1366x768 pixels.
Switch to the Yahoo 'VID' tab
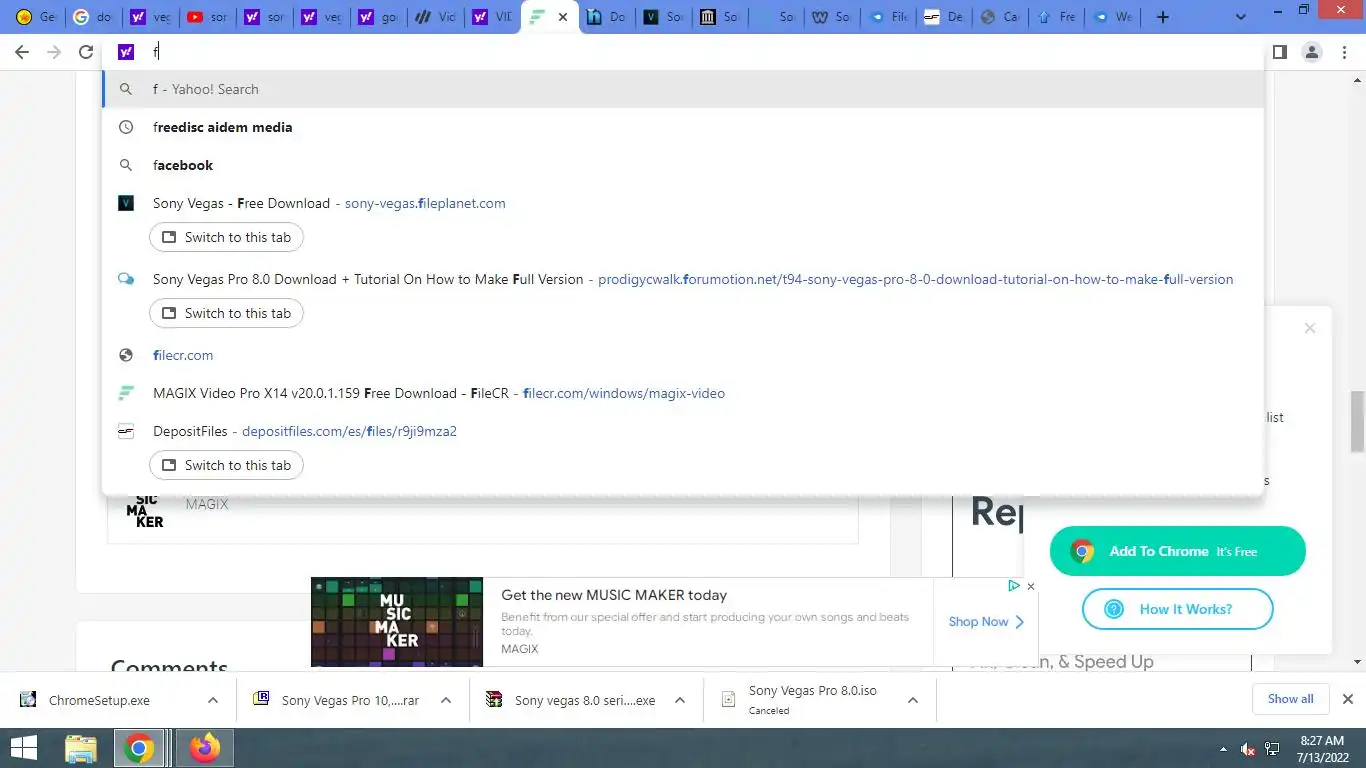click(x=493, y=17)
